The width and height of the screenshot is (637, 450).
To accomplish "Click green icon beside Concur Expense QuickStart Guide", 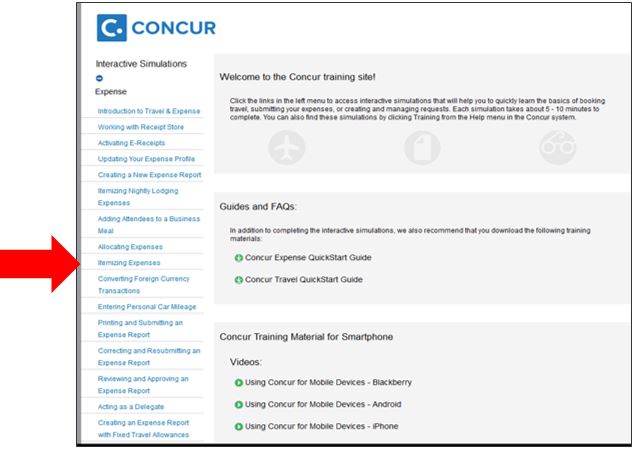I will tap(239, 258).
